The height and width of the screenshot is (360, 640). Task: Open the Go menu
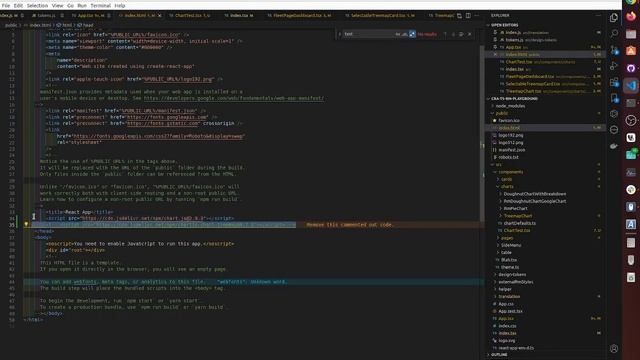pyautogui.click(x=70, y=6)
